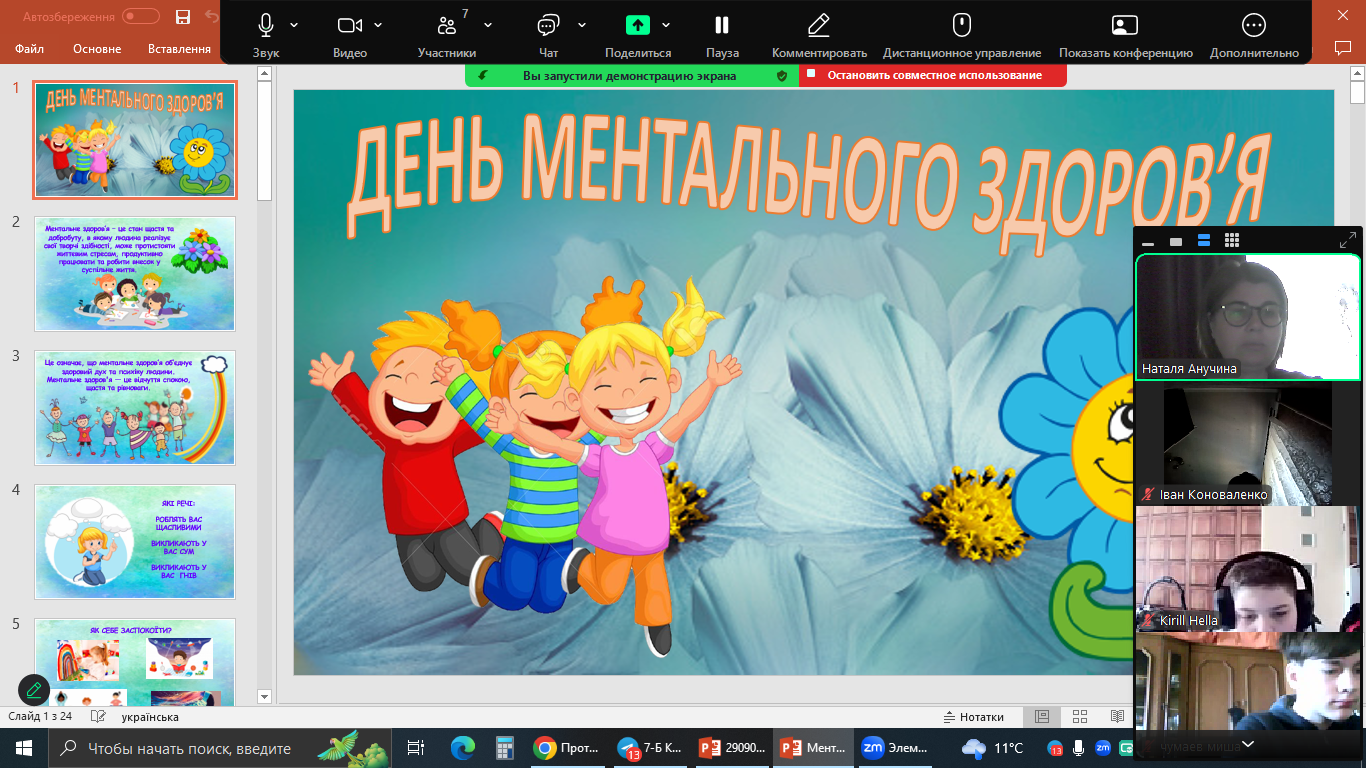Select grid gallery view icon
This screenshot has height=768, width=1366.
1232,241
